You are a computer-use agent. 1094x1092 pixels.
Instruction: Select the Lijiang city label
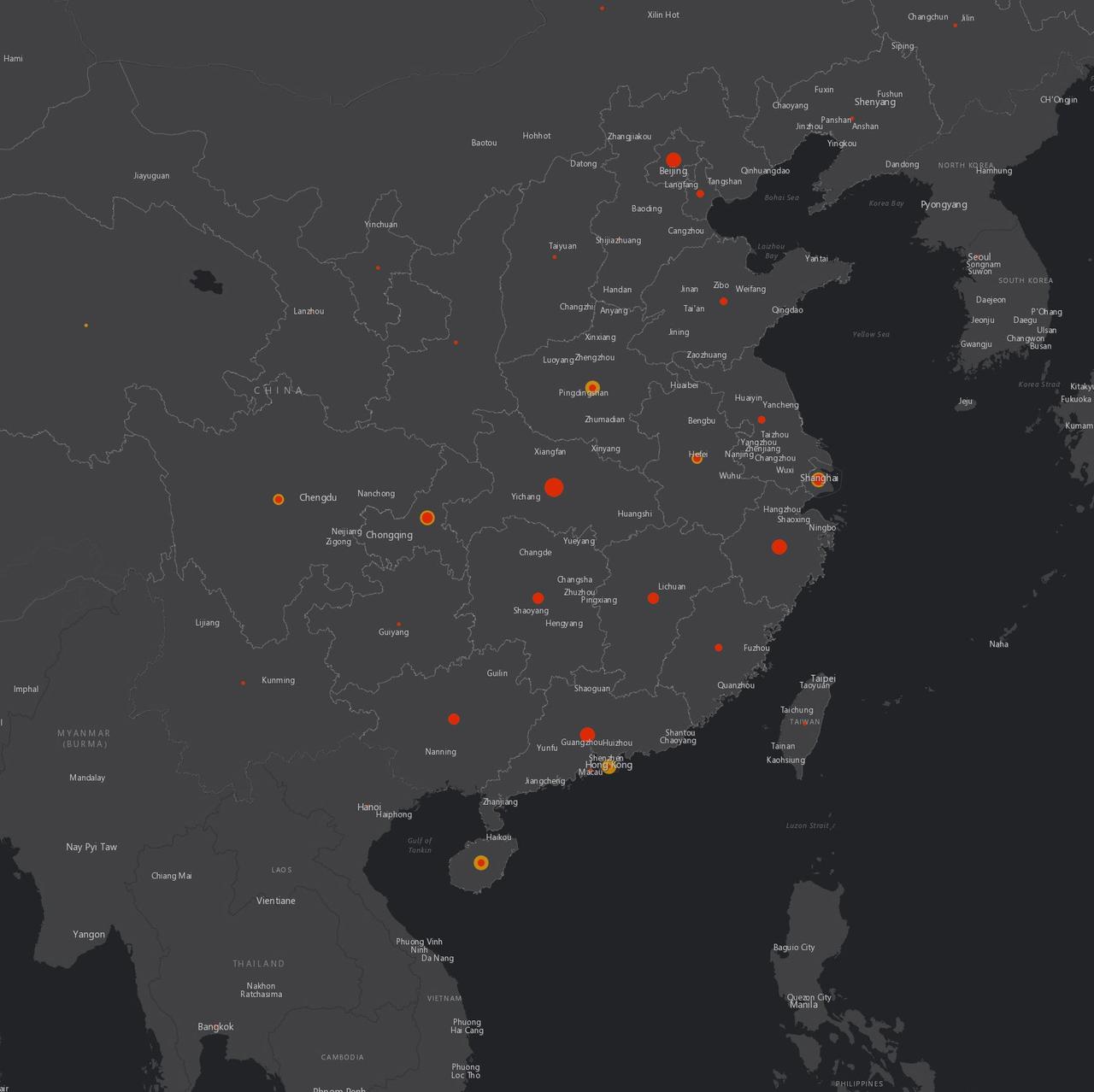[x=208, y=623]
